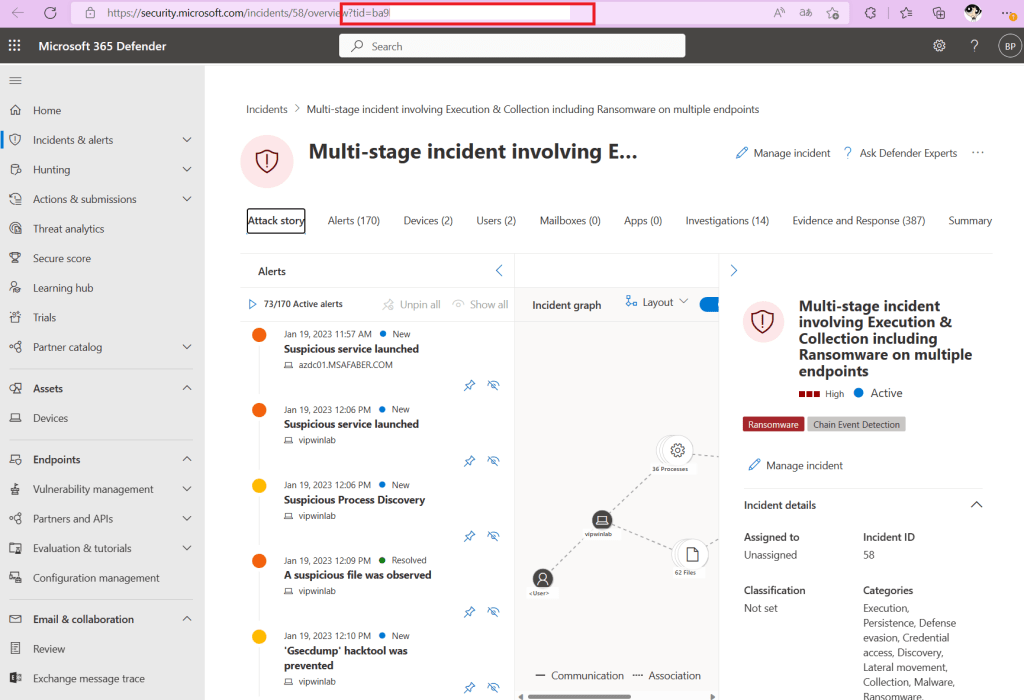Expand Incidents & alerts in sidebar
This screenshot has width=1024, height=700.
coord(187,140)
